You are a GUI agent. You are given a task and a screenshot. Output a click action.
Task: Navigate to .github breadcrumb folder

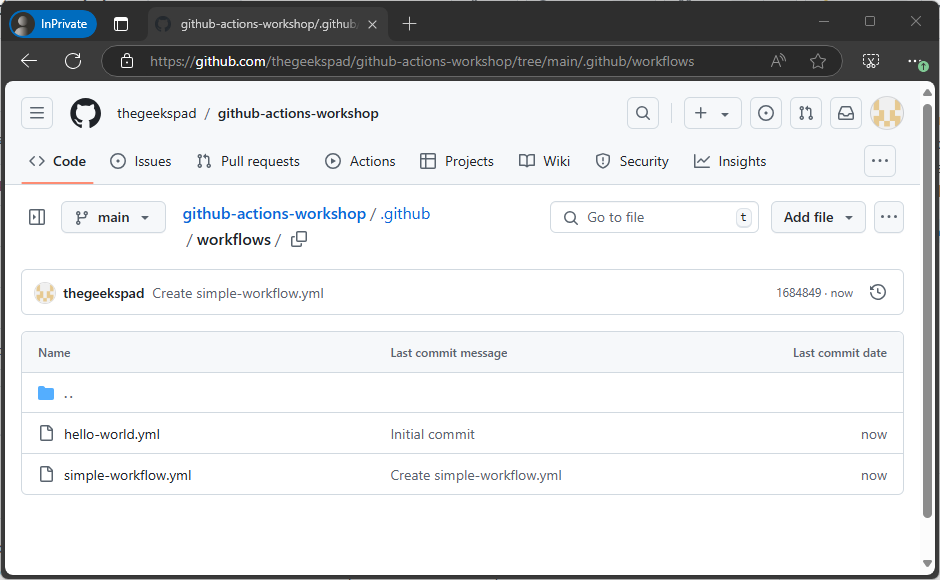tap(406, 214)
